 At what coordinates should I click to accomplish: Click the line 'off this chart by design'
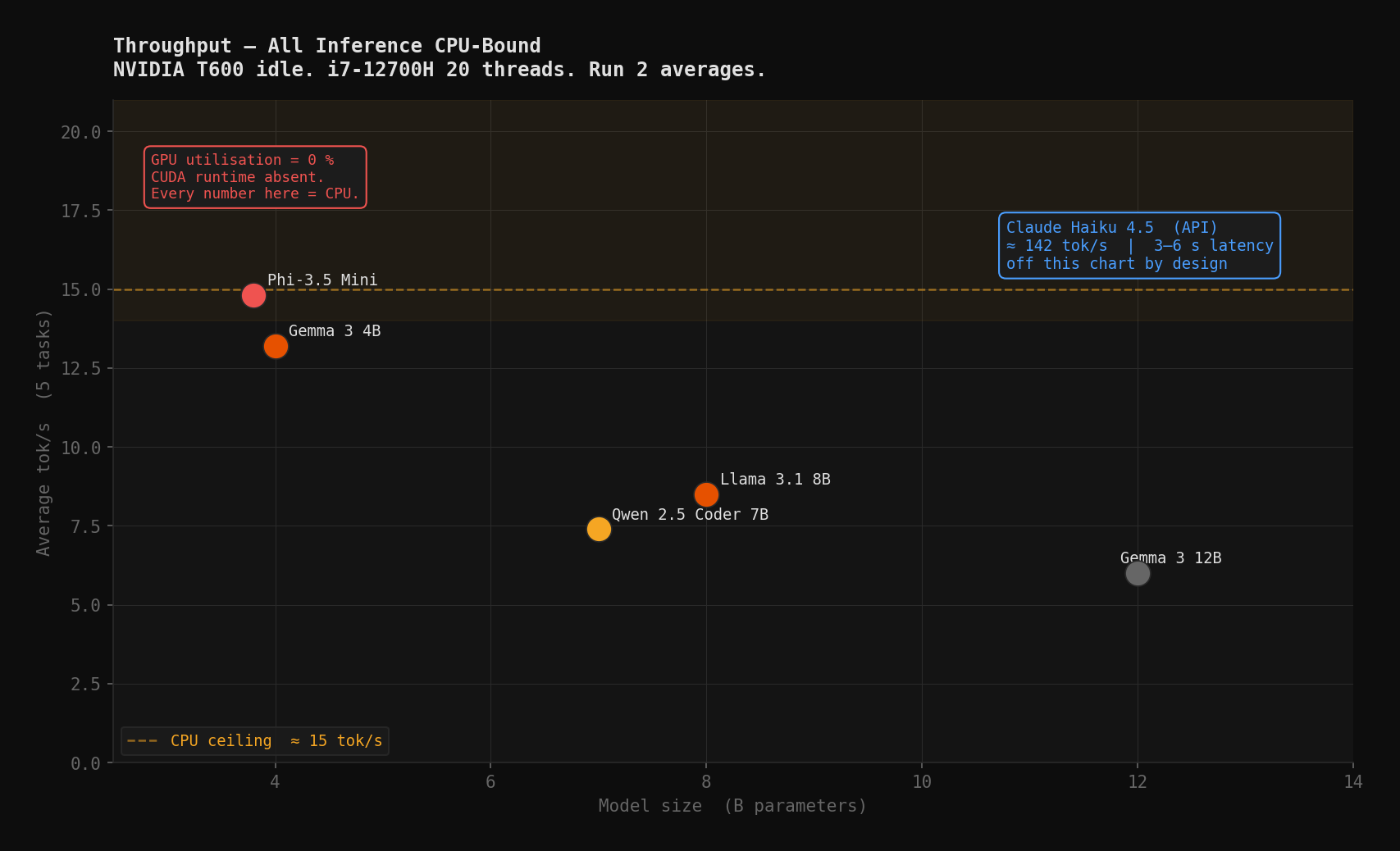1117,264
